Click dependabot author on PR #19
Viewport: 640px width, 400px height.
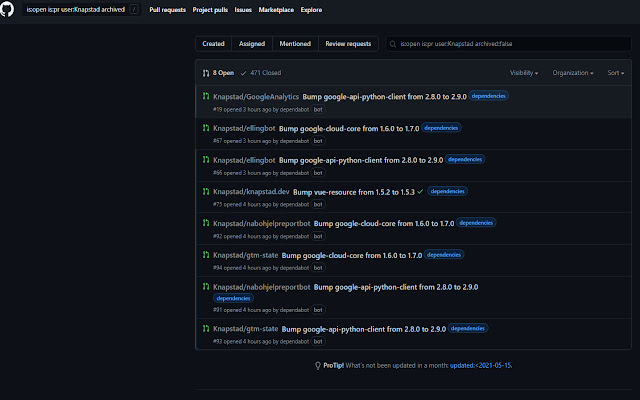click(294, 109)
